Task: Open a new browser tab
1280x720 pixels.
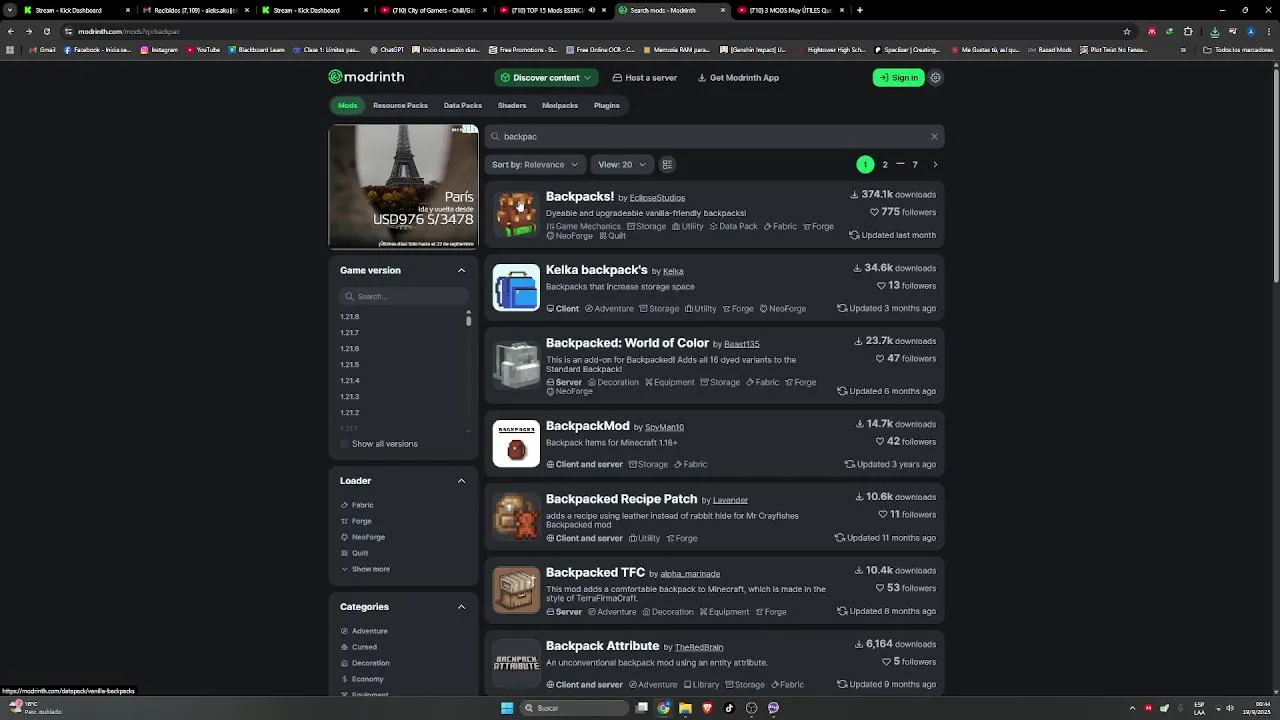Action: (x=860, y=10)
